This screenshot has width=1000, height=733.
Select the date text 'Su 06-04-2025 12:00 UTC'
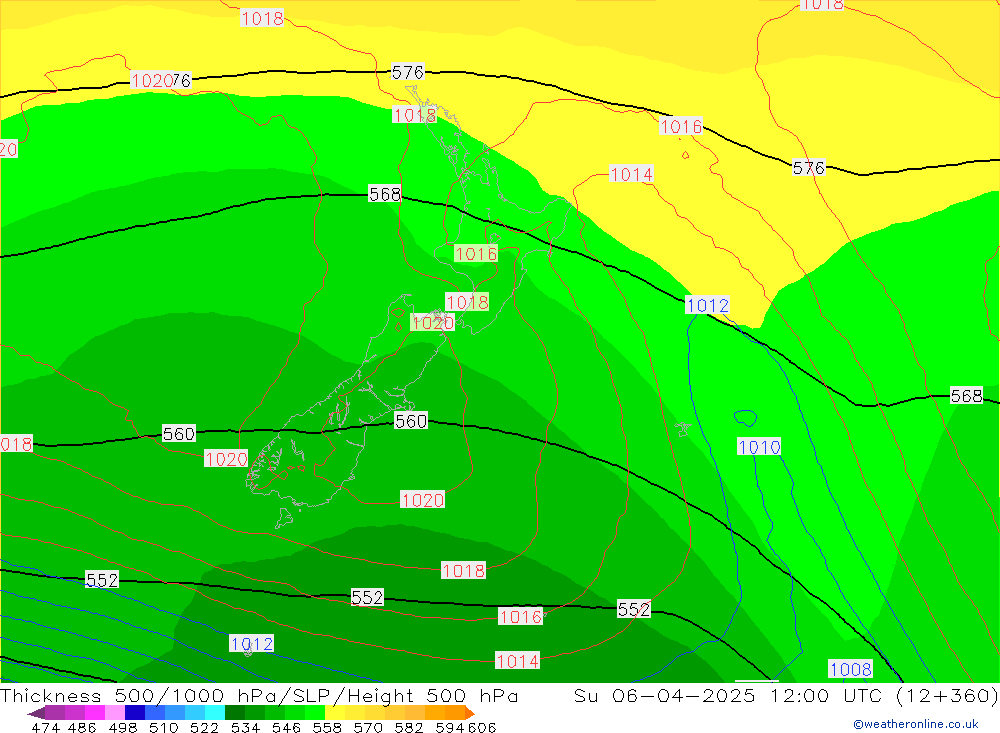coord(728,695)
